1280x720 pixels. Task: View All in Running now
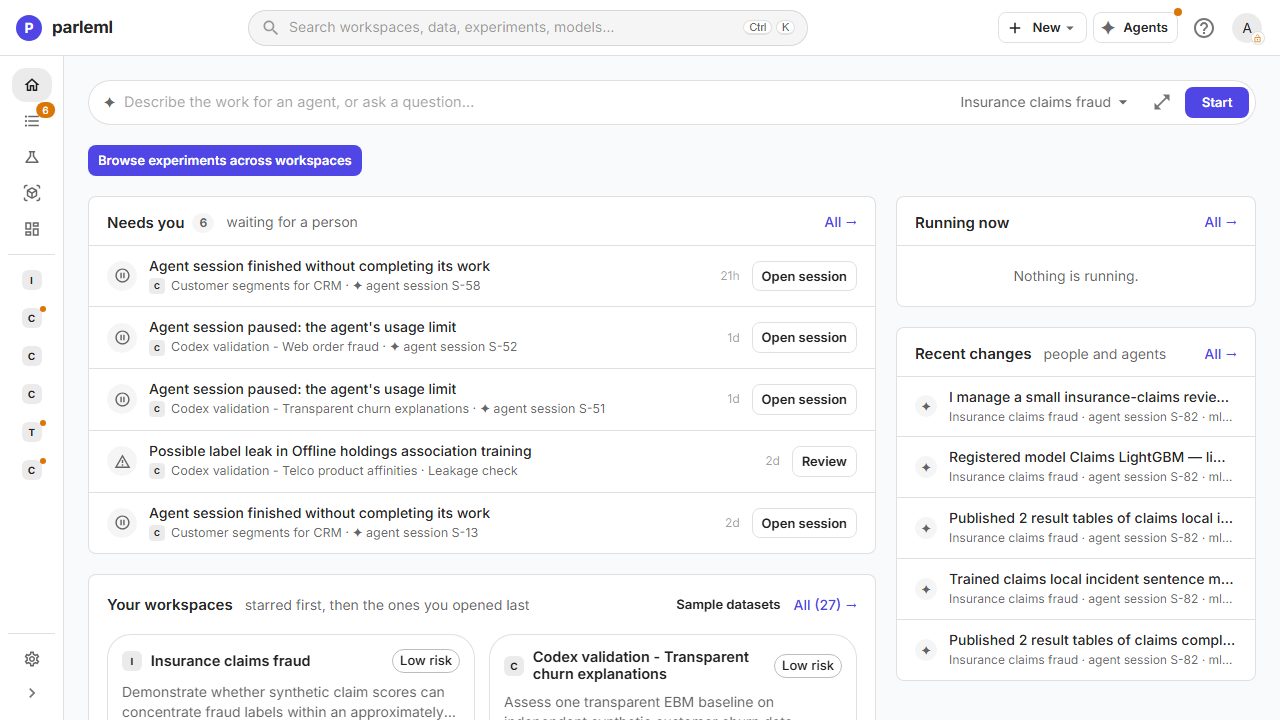tap(1221, 222)
